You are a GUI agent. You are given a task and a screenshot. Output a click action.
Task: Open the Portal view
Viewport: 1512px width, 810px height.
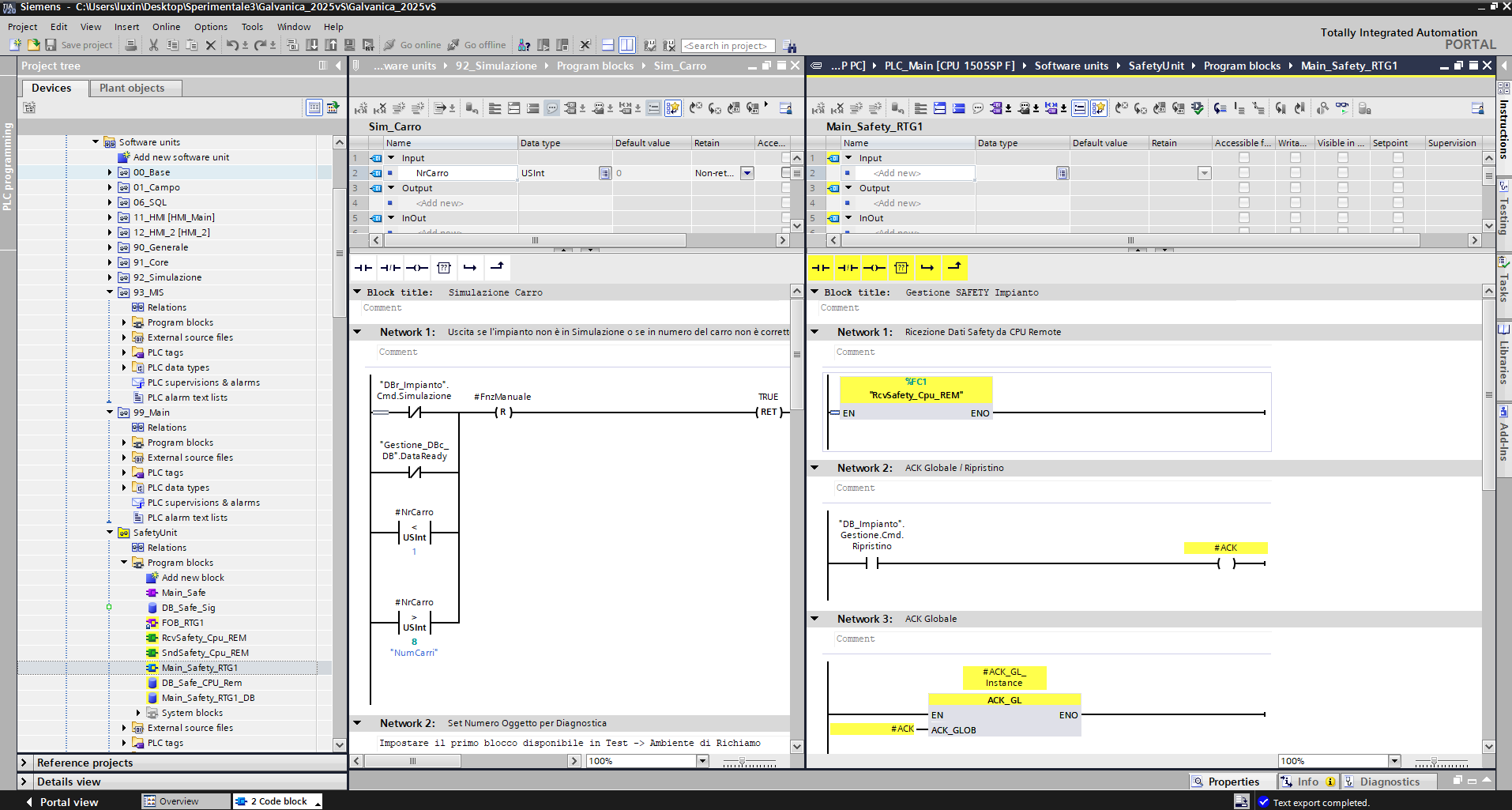click(69, 801)
